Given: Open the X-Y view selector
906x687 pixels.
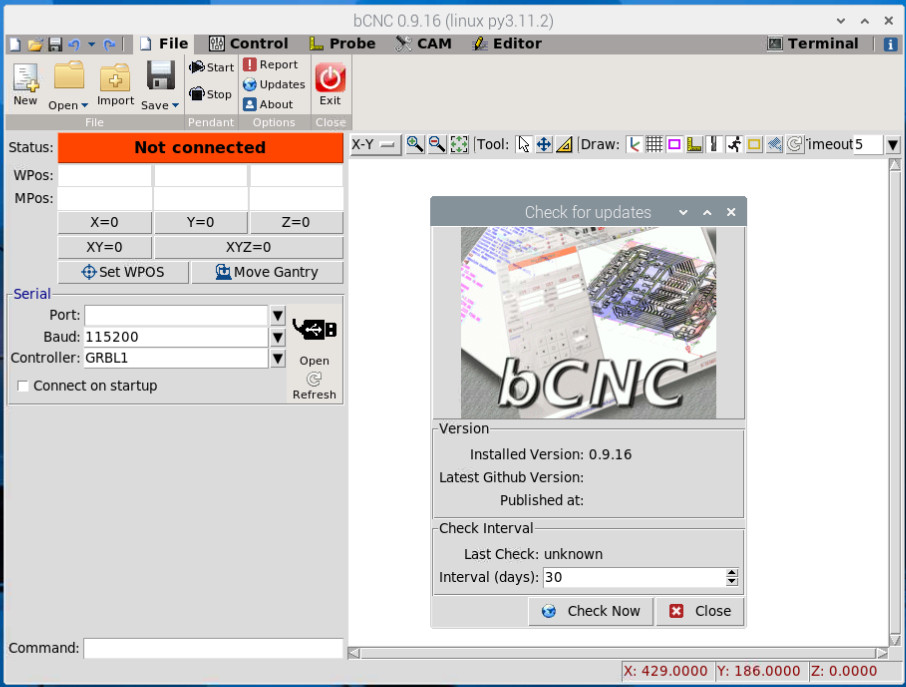Looking at the screenshot, I should [x=375, y=144].
